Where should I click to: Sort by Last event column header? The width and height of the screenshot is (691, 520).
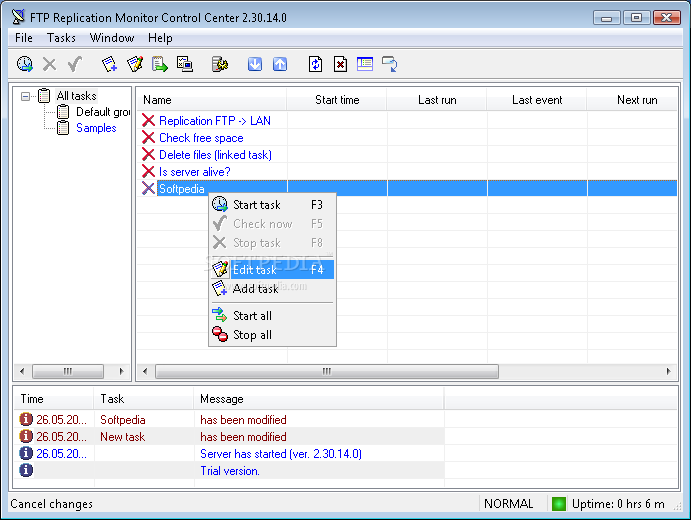[x=537, y=100]
